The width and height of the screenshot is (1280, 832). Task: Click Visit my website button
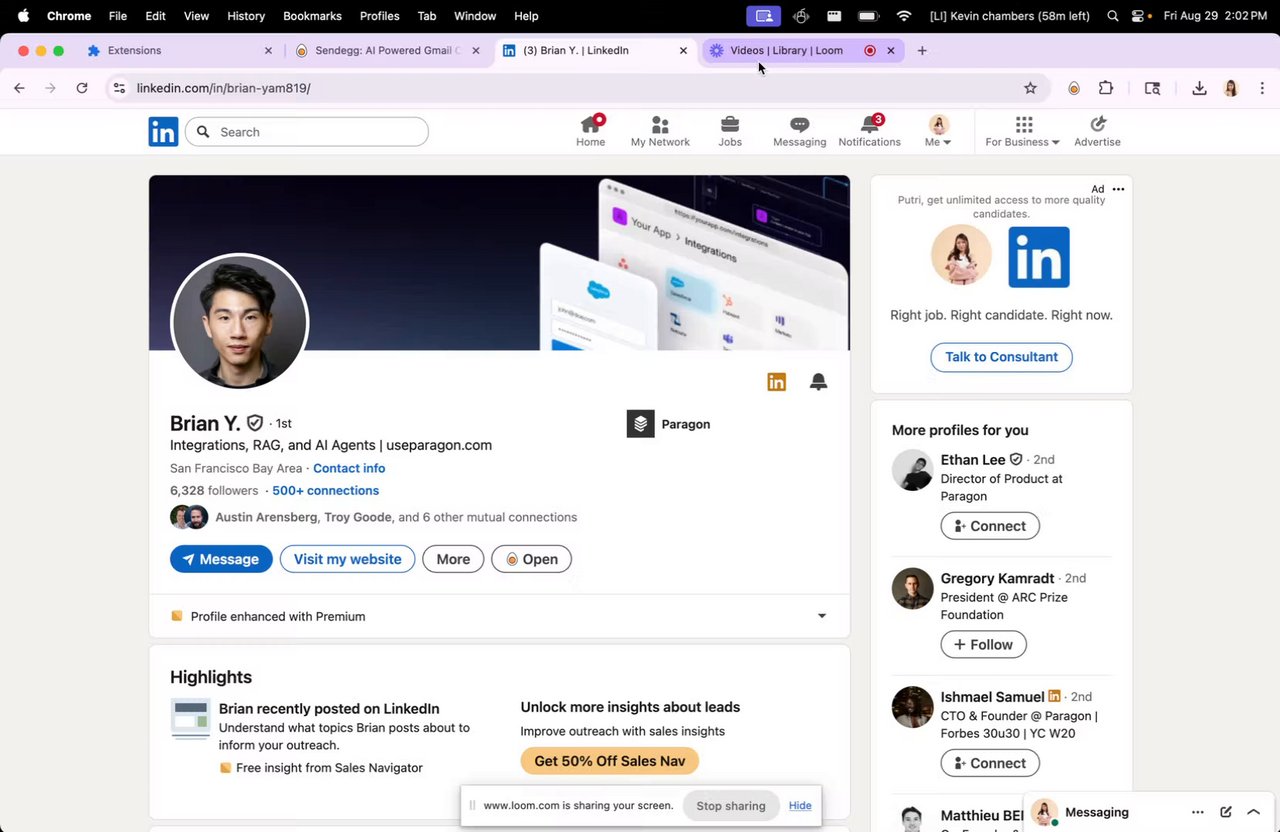point(347,559)
